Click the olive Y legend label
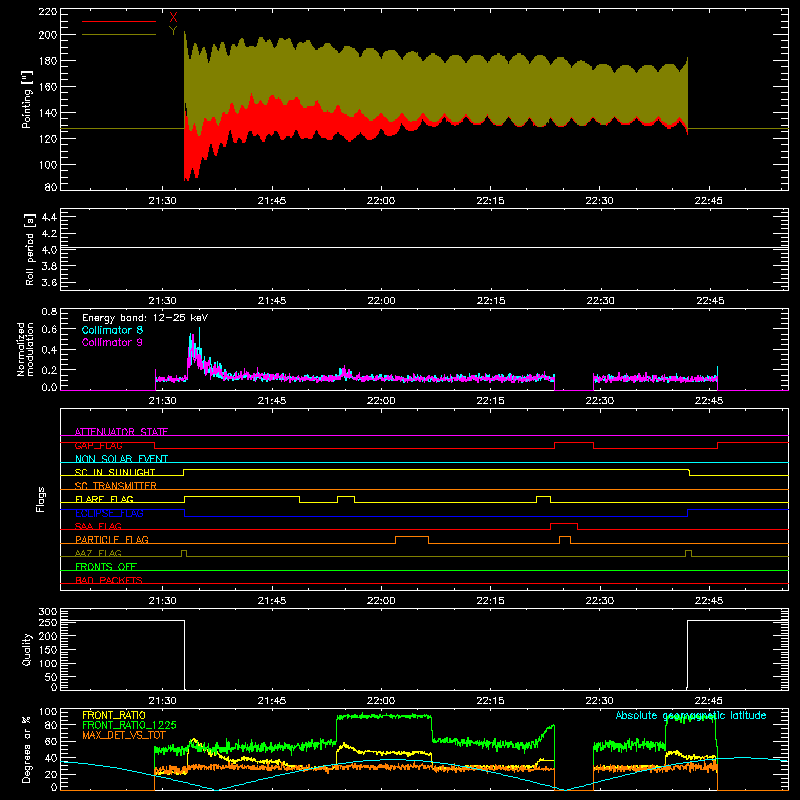The height and width of the screenshot is (800, 800). tap(173, 31)
